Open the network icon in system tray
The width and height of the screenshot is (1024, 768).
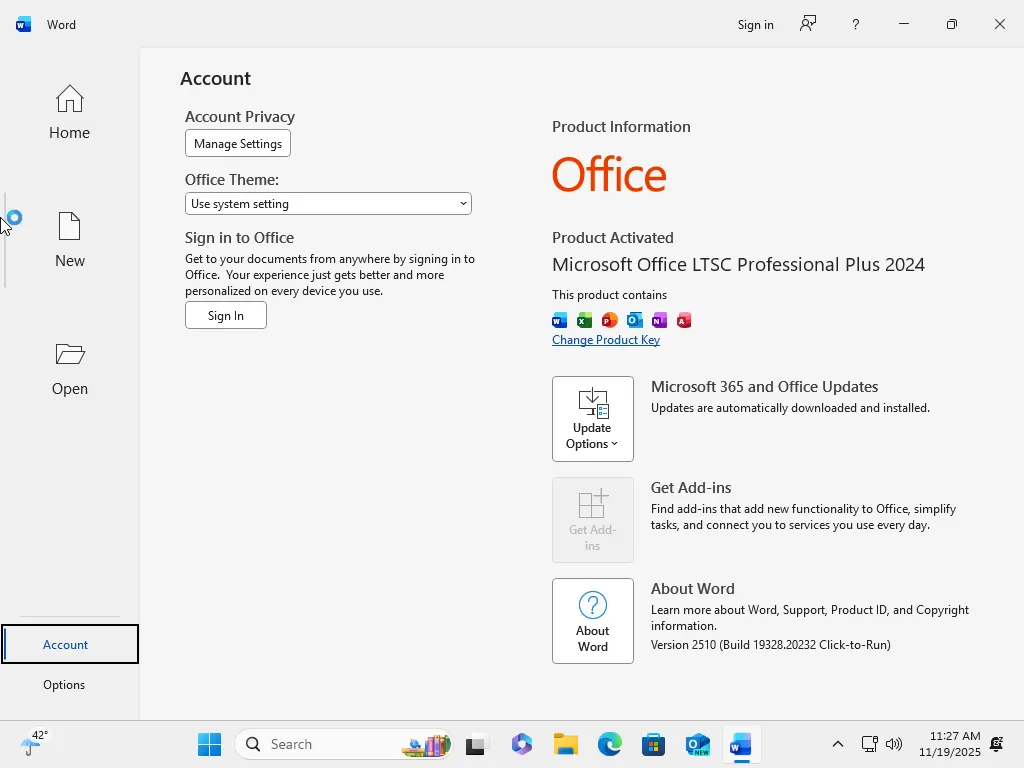pyautogui.click(x=869, y=744)
